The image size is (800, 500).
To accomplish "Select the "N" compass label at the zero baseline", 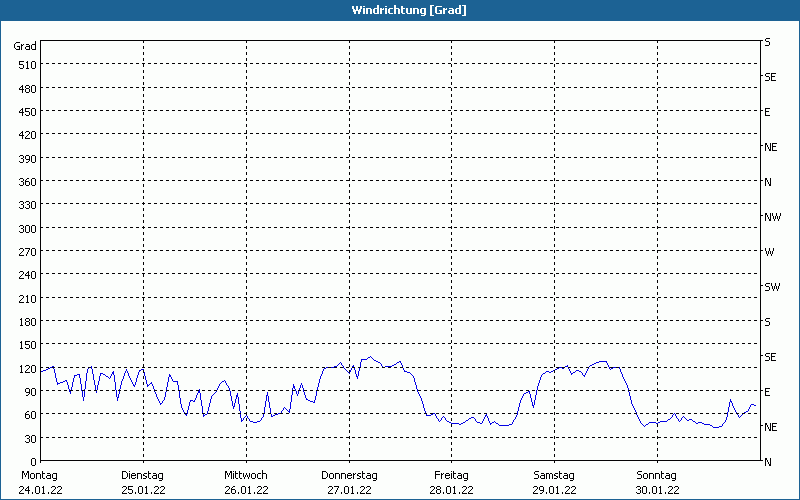I will click(x=768, y=462).
